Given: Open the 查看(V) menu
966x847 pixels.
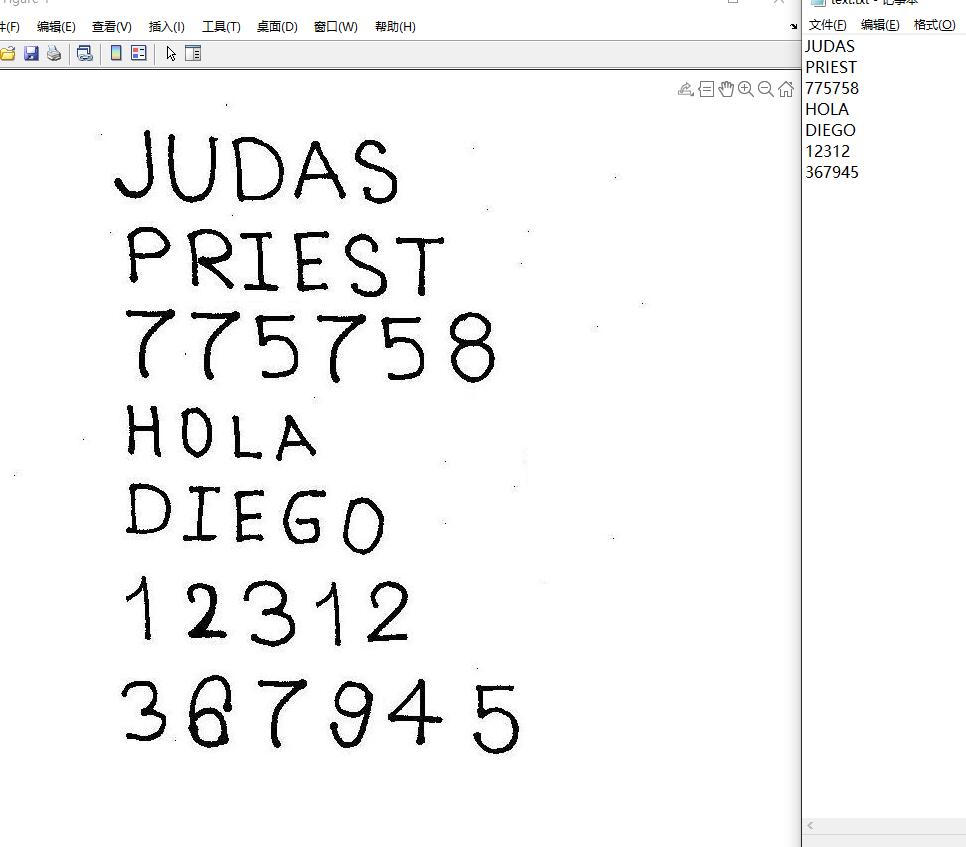Looking at the screenshot, I should pyautogui.click(x=112, y=27).
